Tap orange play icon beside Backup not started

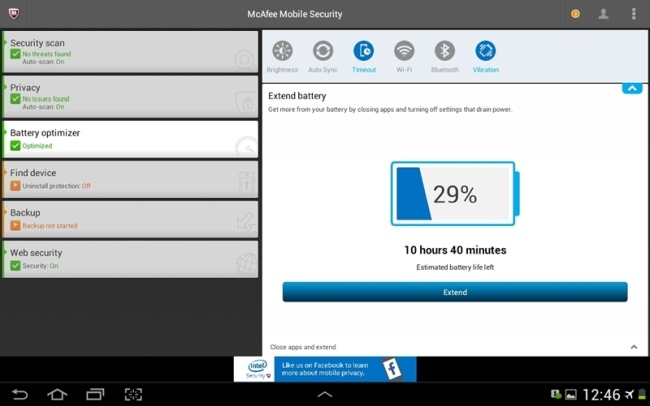click(15, 225)
